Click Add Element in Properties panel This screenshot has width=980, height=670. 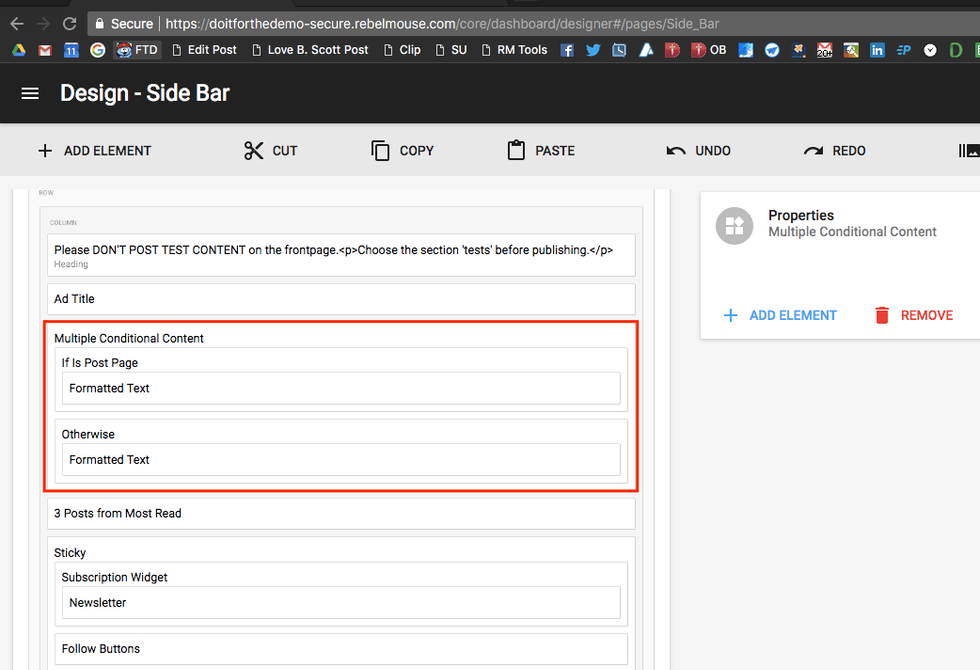click(779, 315)
